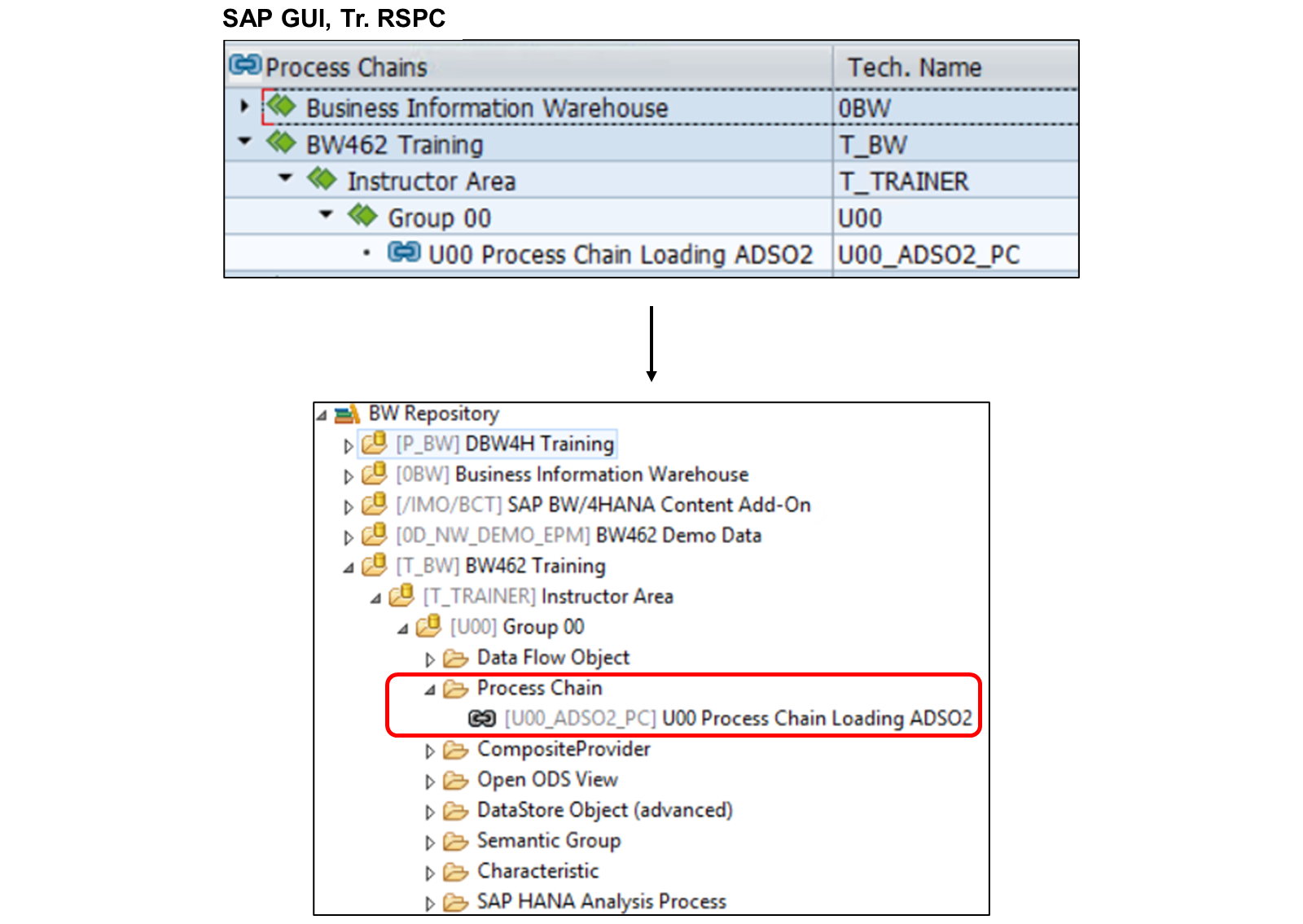Click the CompositeProvider folder icon
This screenshot has height=924, width=1303.
456,750
